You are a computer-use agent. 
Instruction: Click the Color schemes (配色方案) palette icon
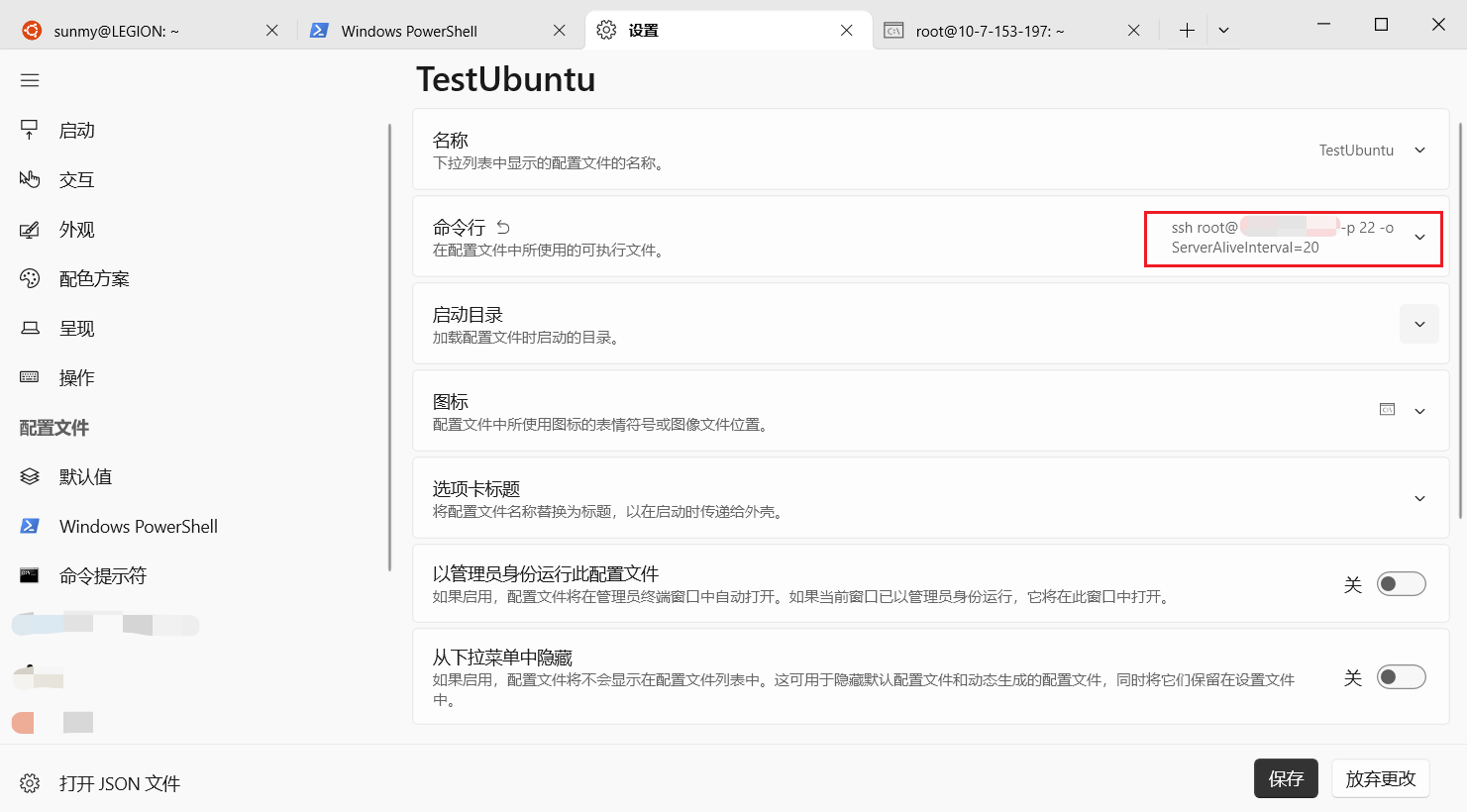30,278
